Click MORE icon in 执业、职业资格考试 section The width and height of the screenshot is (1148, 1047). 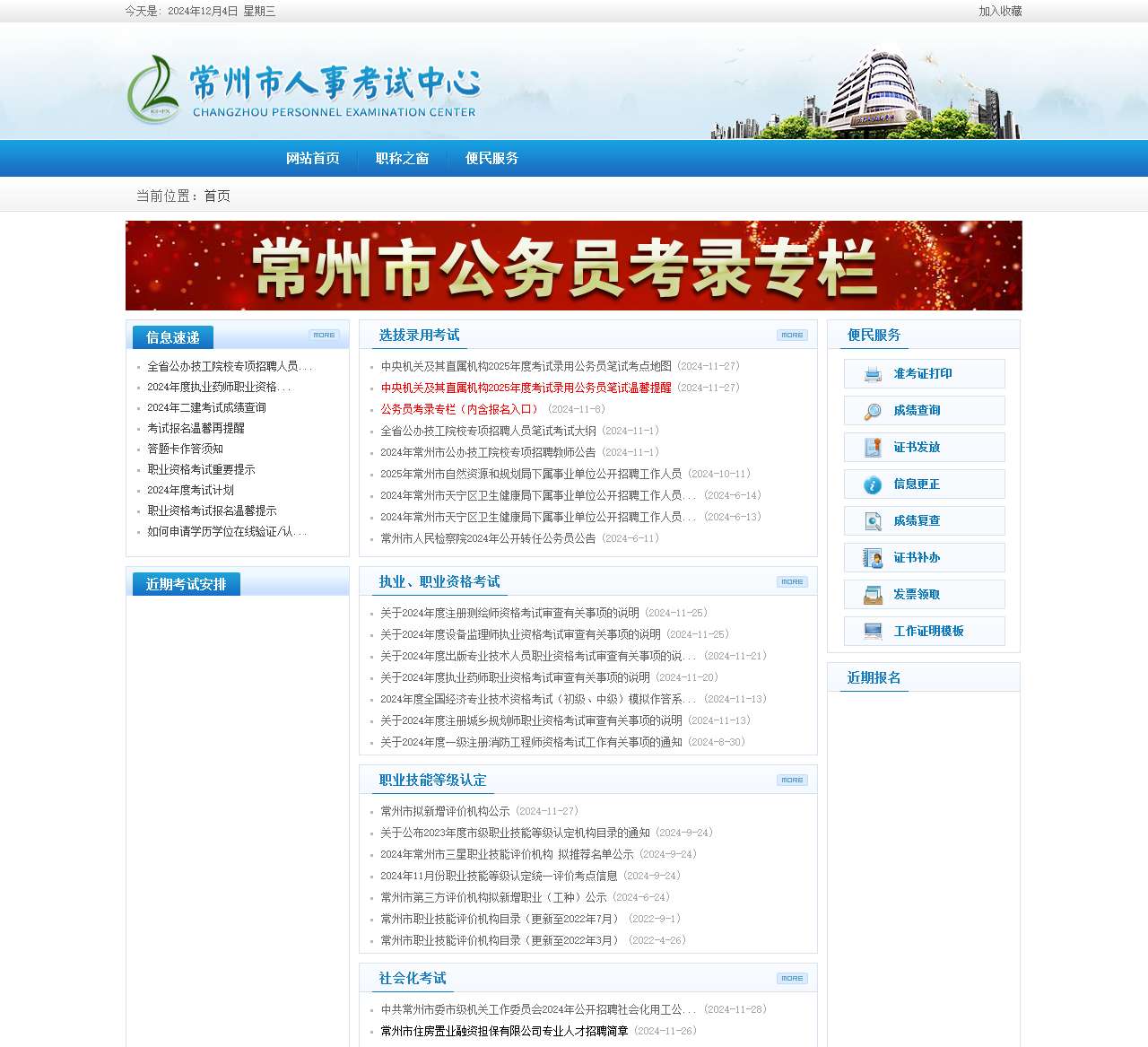click(x=792, y=581)
